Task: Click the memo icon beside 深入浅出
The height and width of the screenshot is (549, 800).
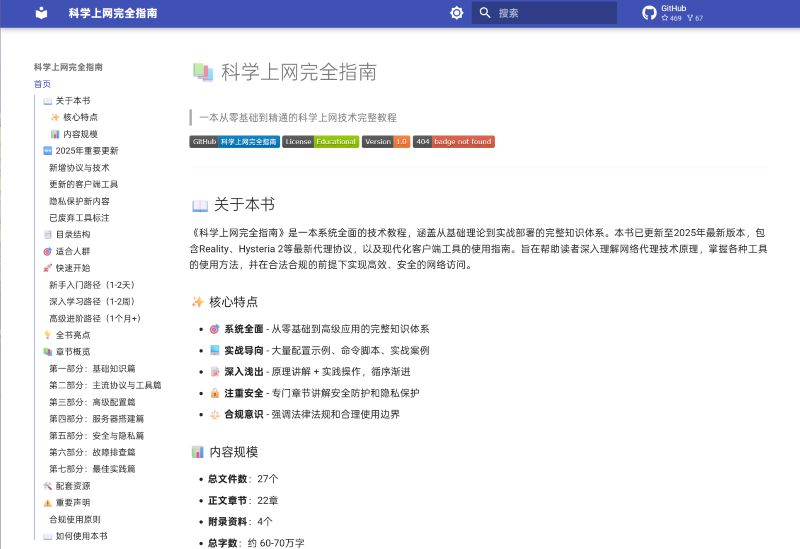Action: pos(215,372)
